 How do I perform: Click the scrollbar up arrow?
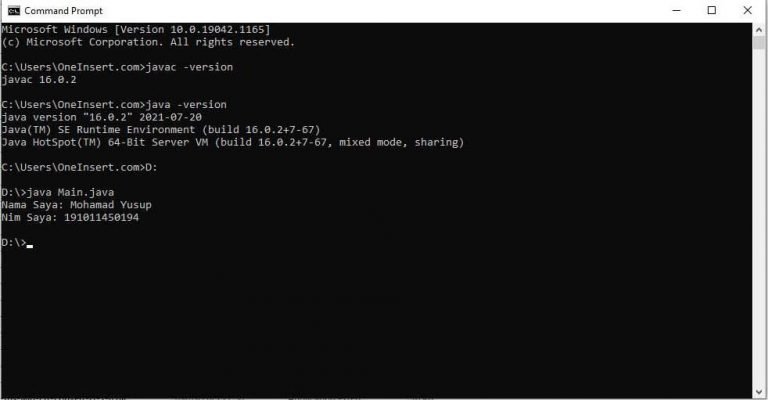[x=759, y=28]
